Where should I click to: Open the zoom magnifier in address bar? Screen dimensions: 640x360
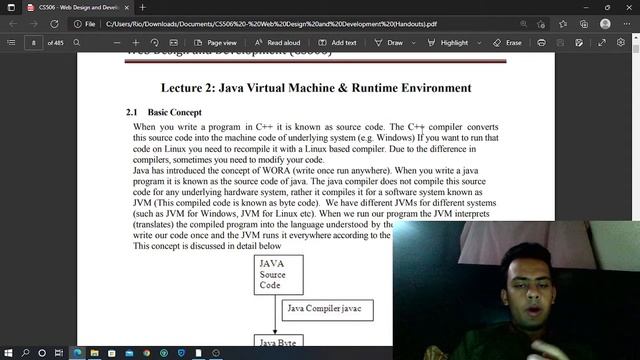pyautogui.click(x=523, y=24)
